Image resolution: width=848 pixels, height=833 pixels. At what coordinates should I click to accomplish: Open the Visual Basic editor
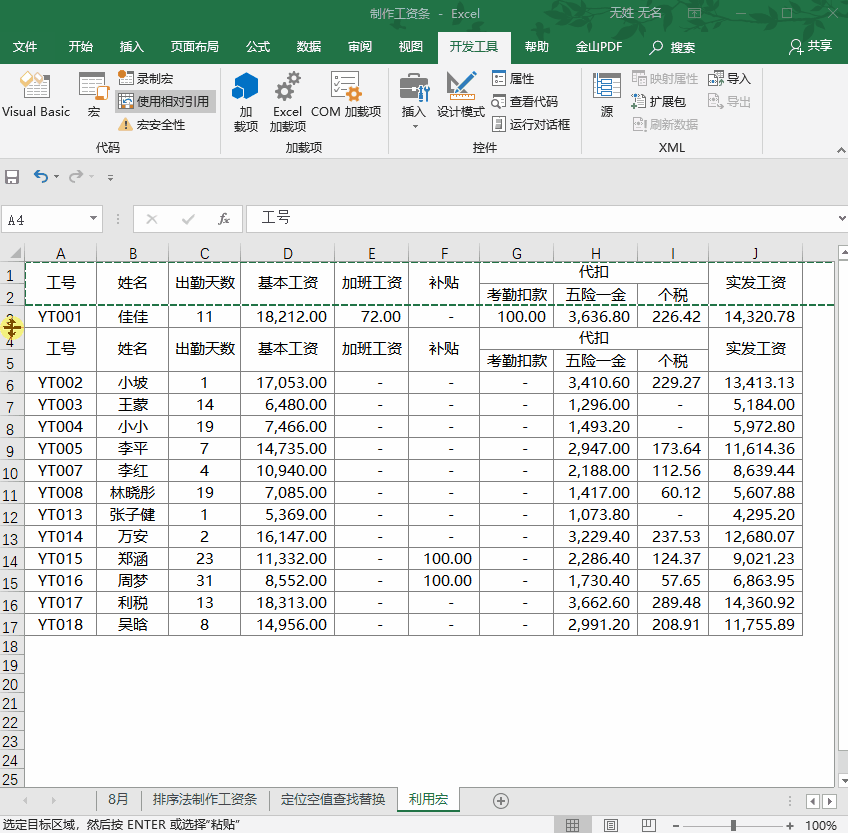(36, 95)
